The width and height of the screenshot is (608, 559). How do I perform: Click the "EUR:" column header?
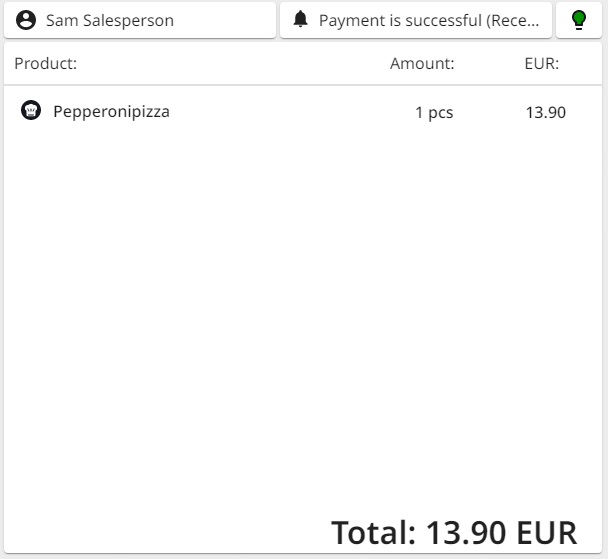(541, 64)
